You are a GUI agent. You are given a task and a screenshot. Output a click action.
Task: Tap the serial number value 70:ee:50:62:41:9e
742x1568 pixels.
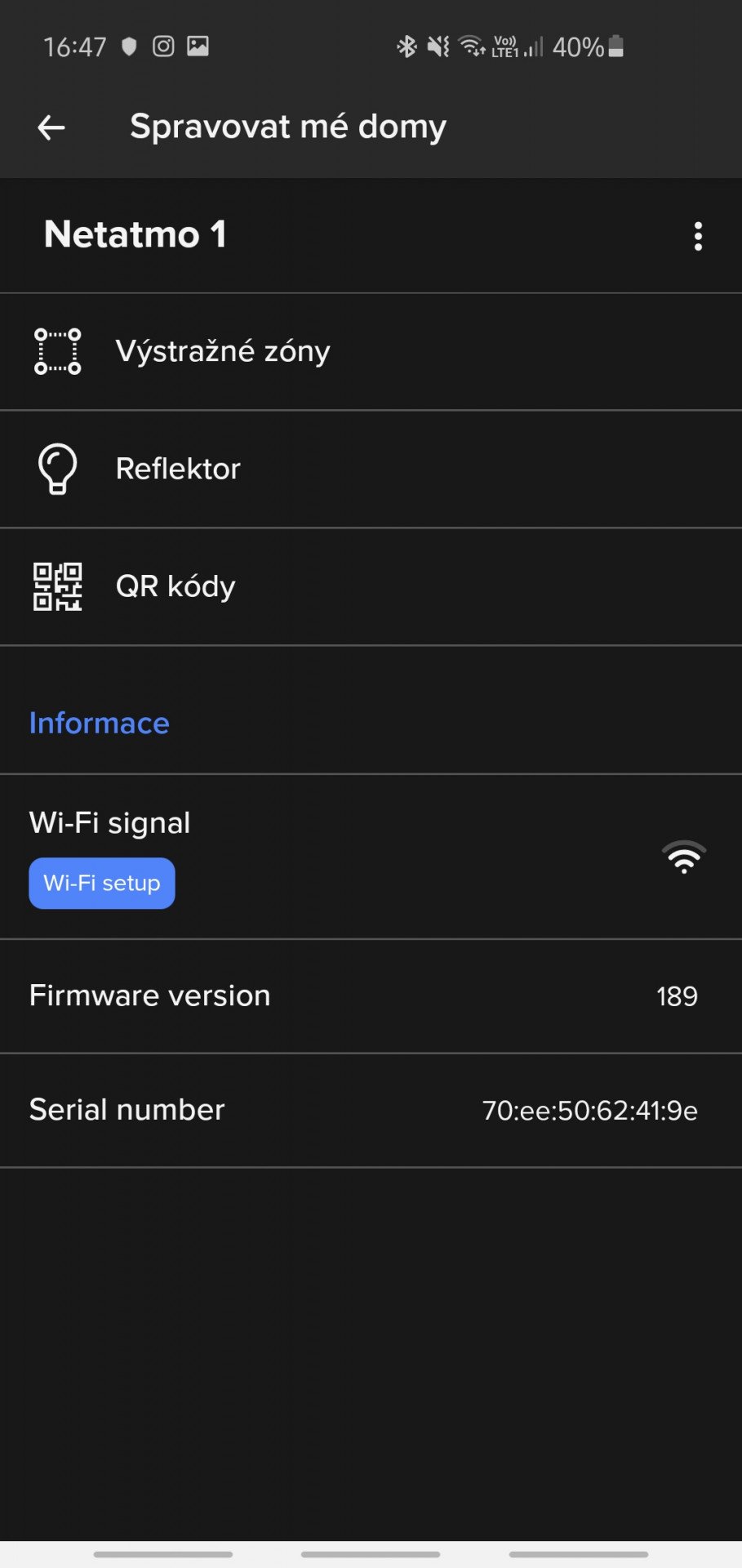tap(589, 1111)
